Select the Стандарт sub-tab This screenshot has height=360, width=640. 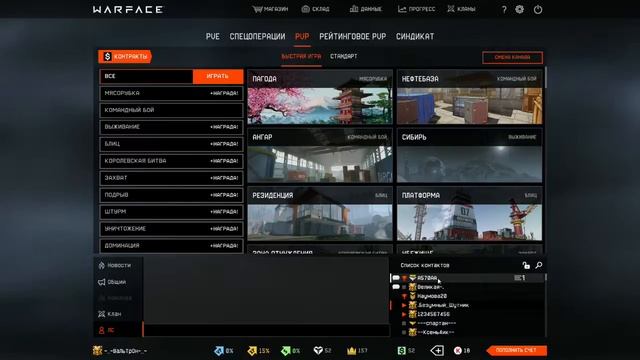344,57
